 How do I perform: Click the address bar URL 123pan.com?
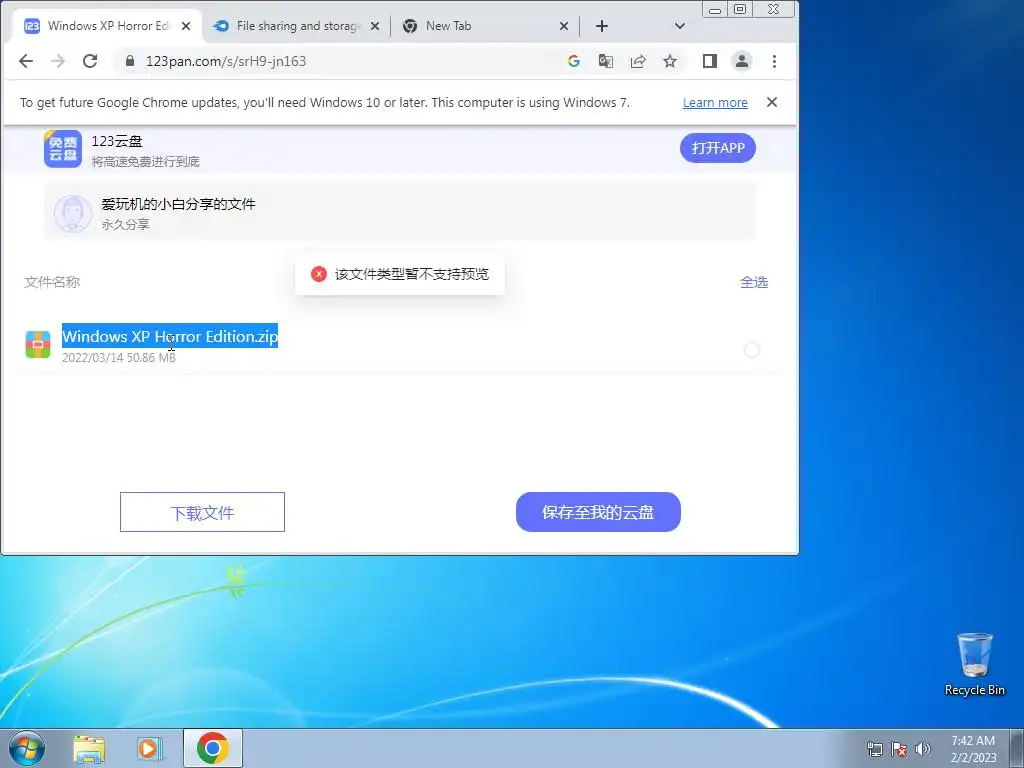(x=226, y=61)
